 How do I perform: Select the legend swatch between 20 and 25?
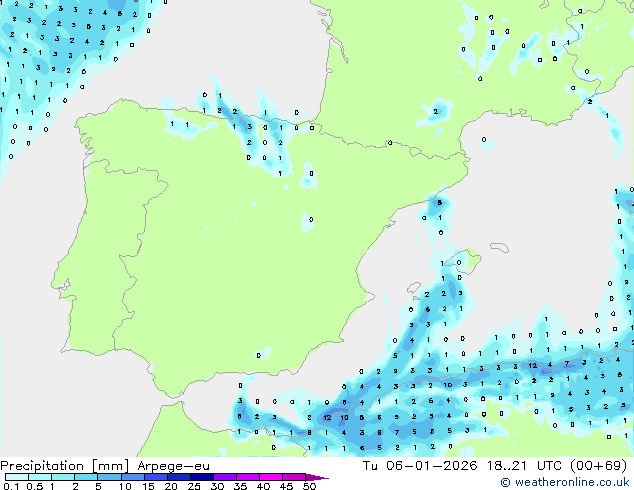pos(179,477)
